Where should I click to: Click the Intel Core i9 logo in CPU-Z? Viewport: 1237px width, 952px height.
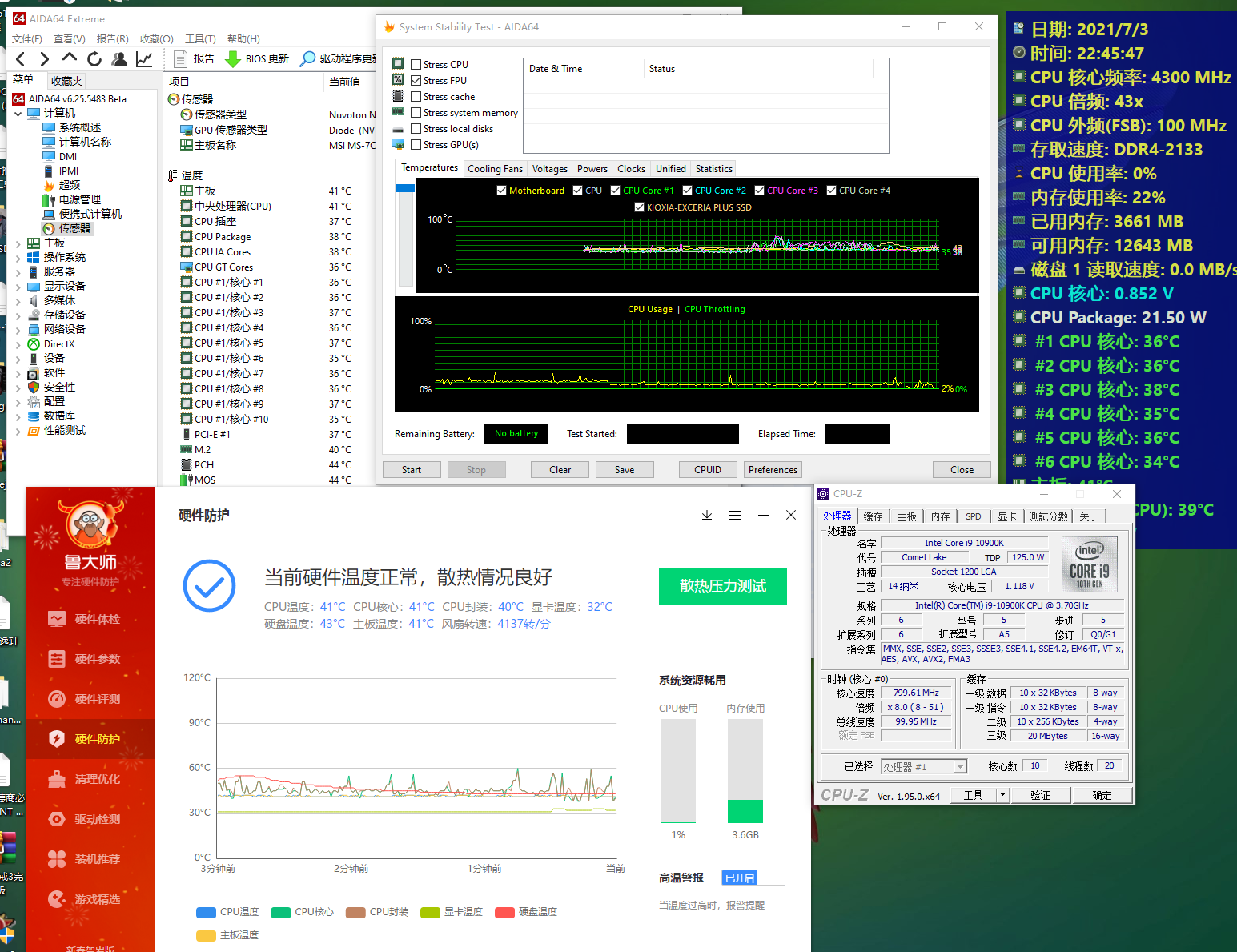pos(1090,564)
